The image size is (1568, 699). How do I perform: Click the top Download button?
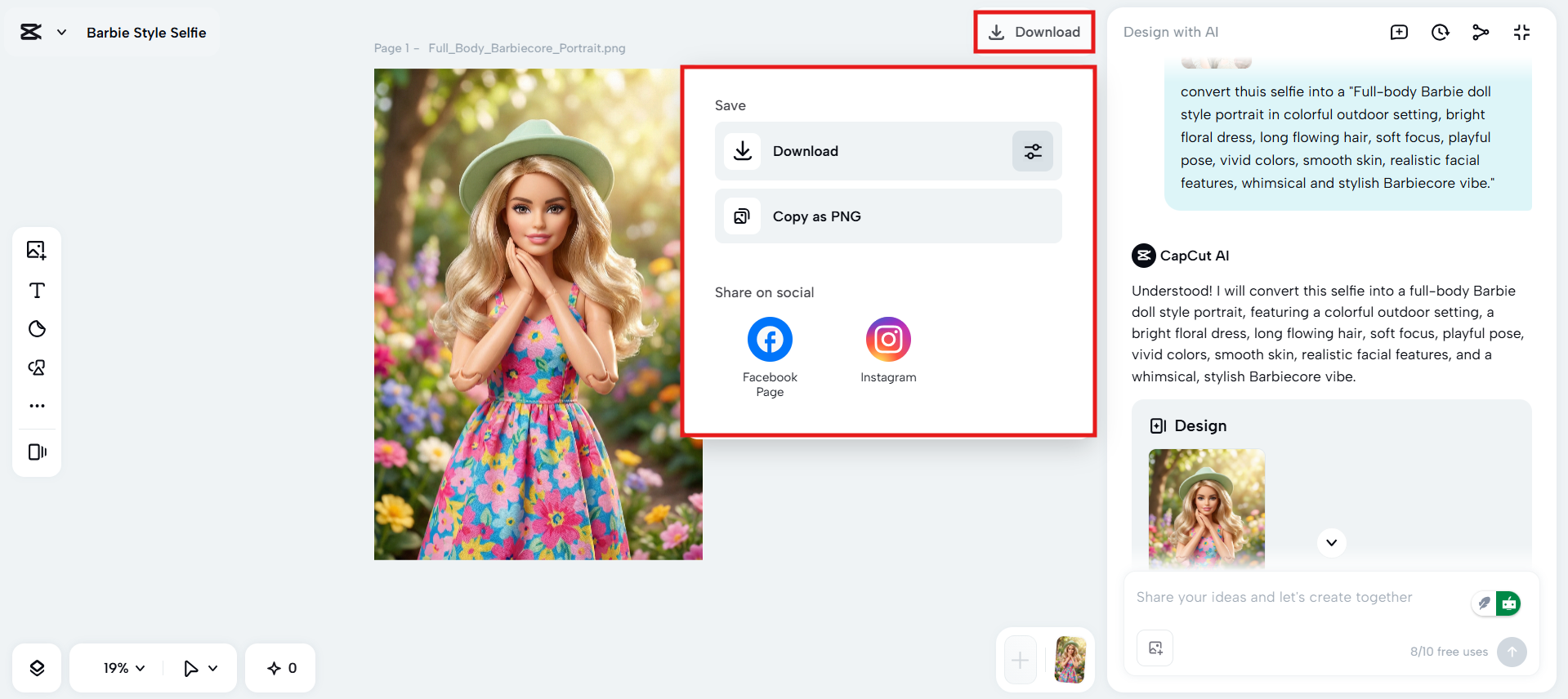[1034, 32]
